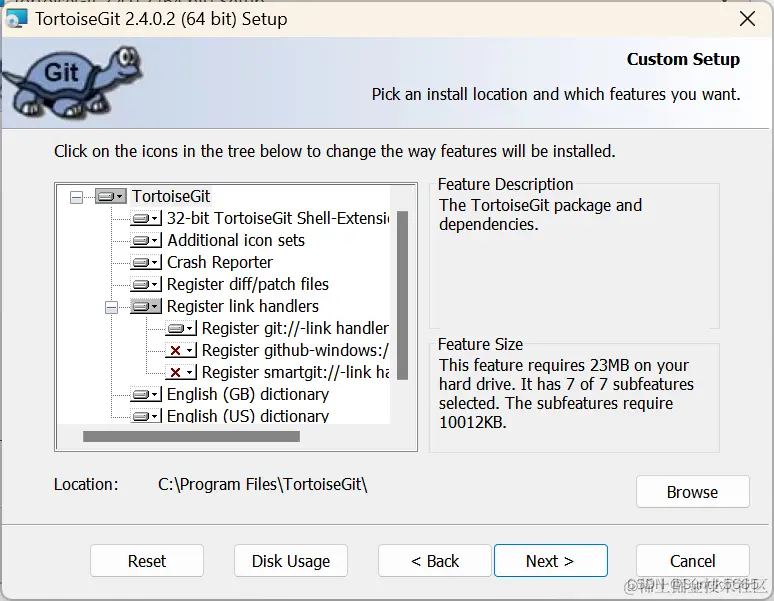Select Register smartgit://-link feature
This screenshot has height=601, width=774.
coord(295,372)
